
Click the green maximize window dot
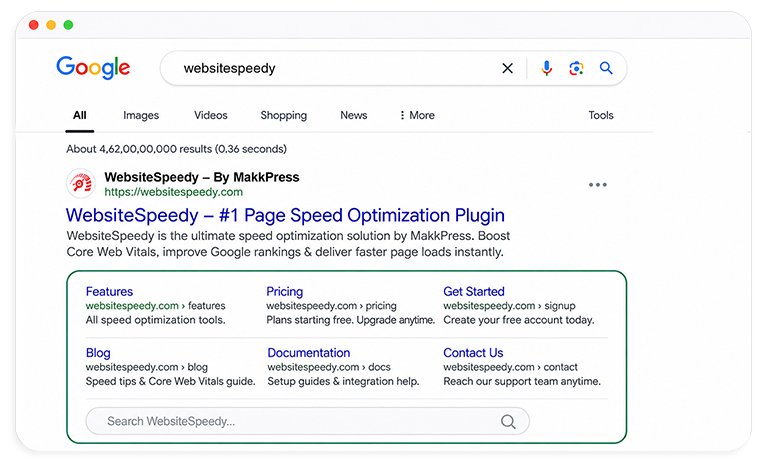pyautogui.click(x=69, y=25)
